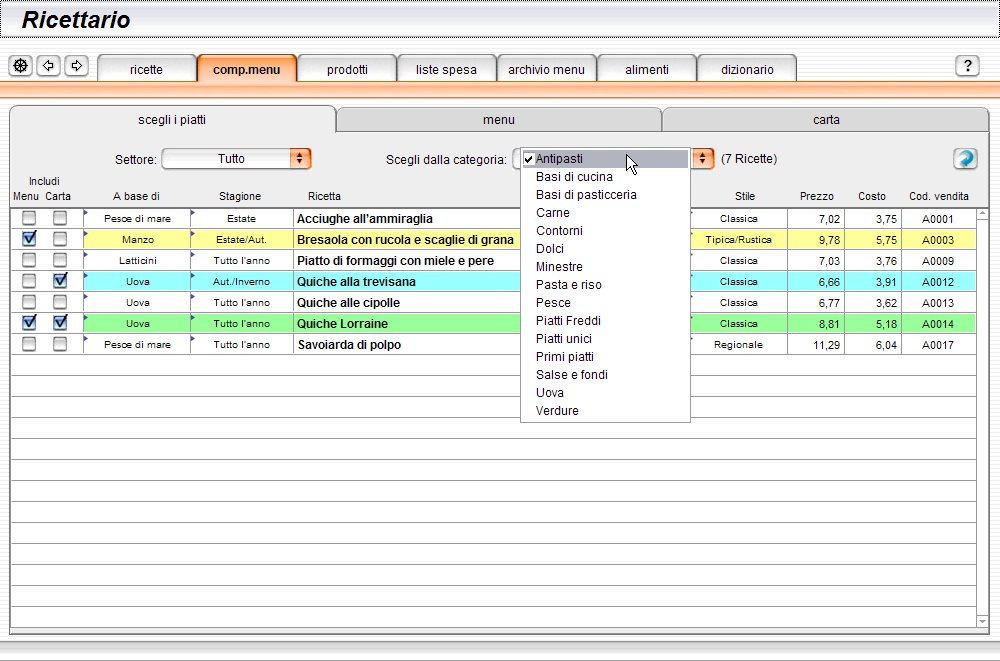Check Menu box for Quiche alle cipolle
This screenshot has height=661, width=1000.
(x=29, y=302)
